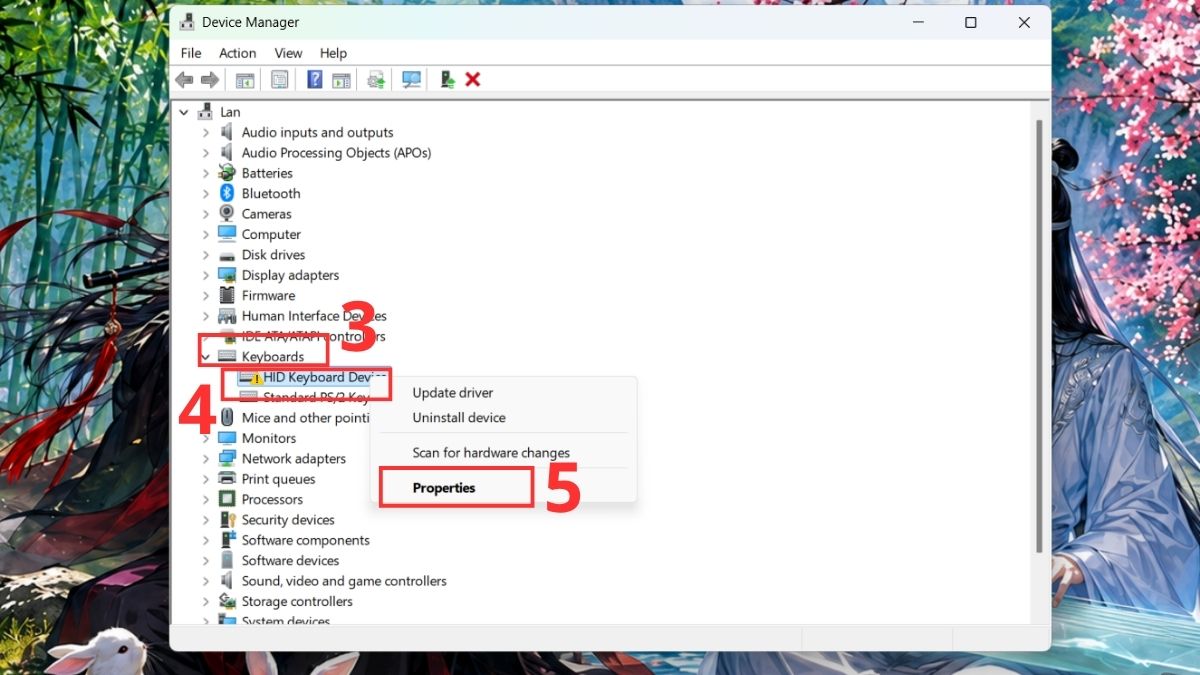The height and width of the screenshot is (675, 1200).
Task: Click the Security devices key icon
Action: pyautogui.click(x=227, y=520)
